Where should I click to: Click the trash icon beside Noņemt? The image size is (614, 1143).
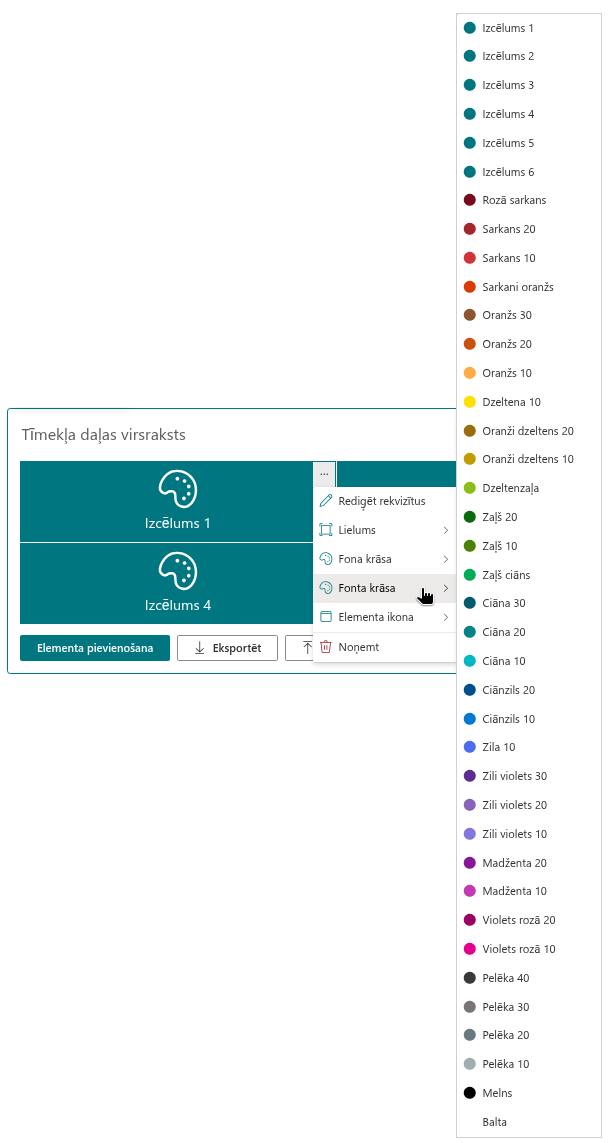[326, 647]
